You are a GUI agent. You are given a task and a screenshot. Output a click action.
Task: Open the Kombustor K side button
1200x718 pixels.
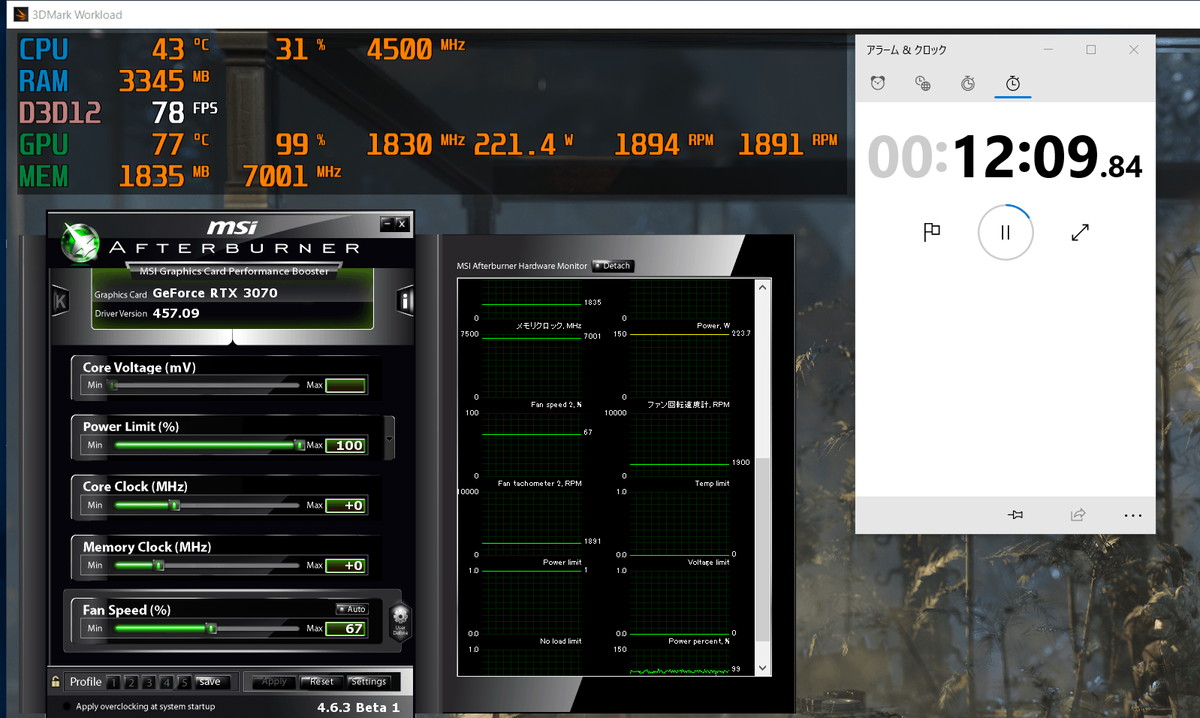coord(60,300)
